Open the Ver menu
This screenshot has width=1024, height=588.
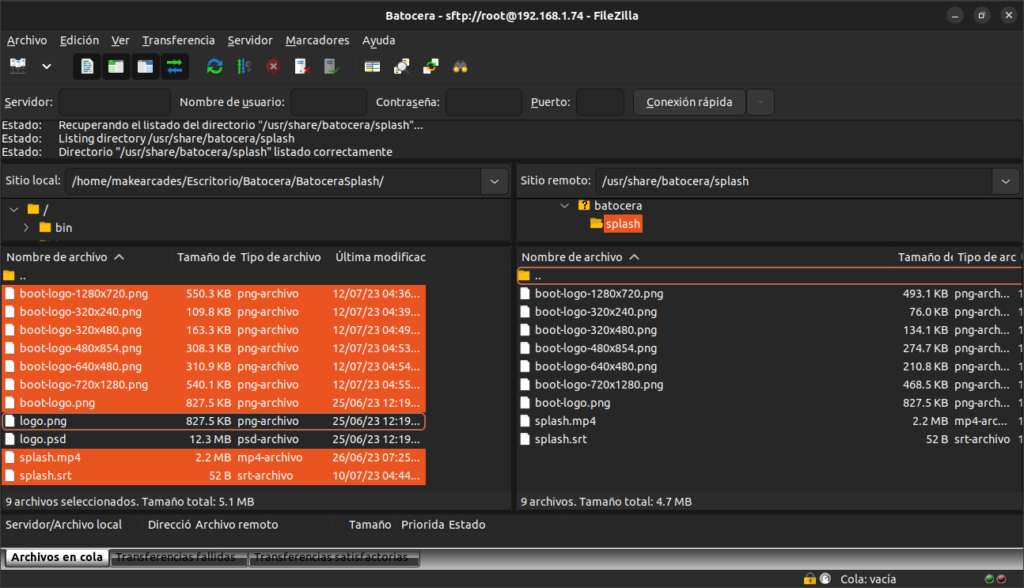(120, 40)
